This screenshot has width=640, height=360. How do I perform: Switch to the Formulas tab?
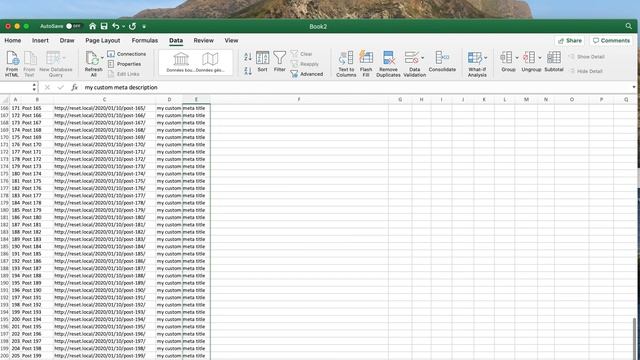click(x=144, y=40)
